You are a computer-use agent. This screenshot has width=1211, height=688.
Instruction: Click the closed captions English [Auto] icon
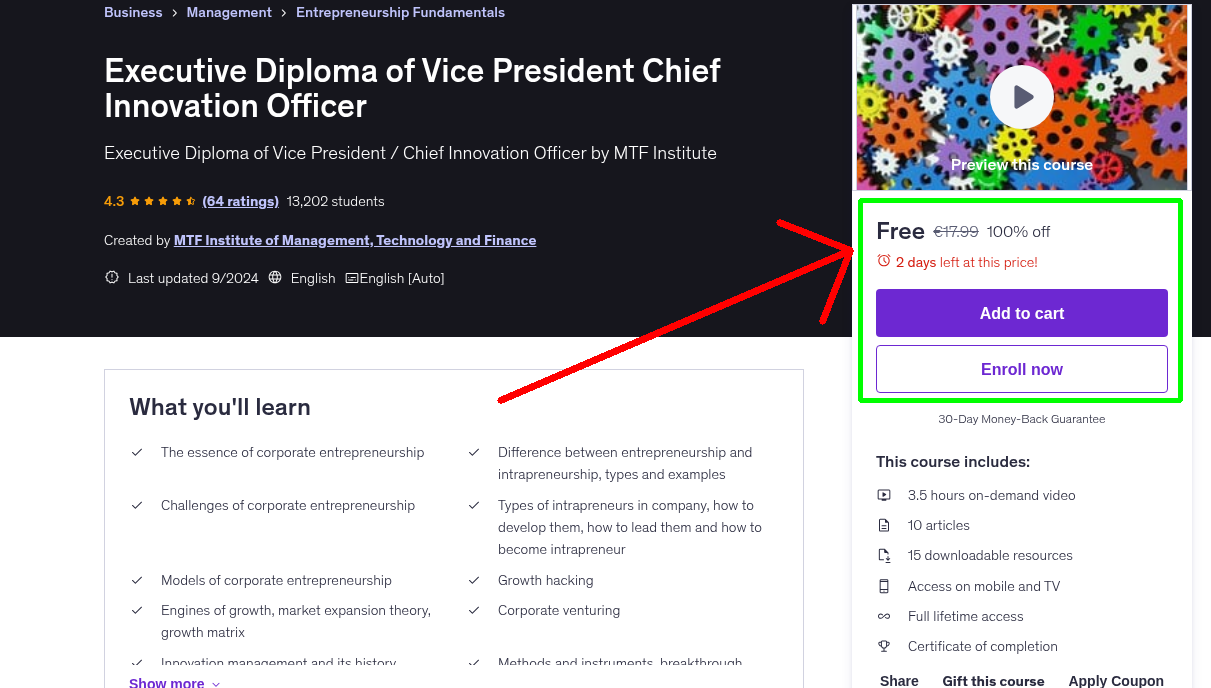pyautogui.click(x=351, y=277)
